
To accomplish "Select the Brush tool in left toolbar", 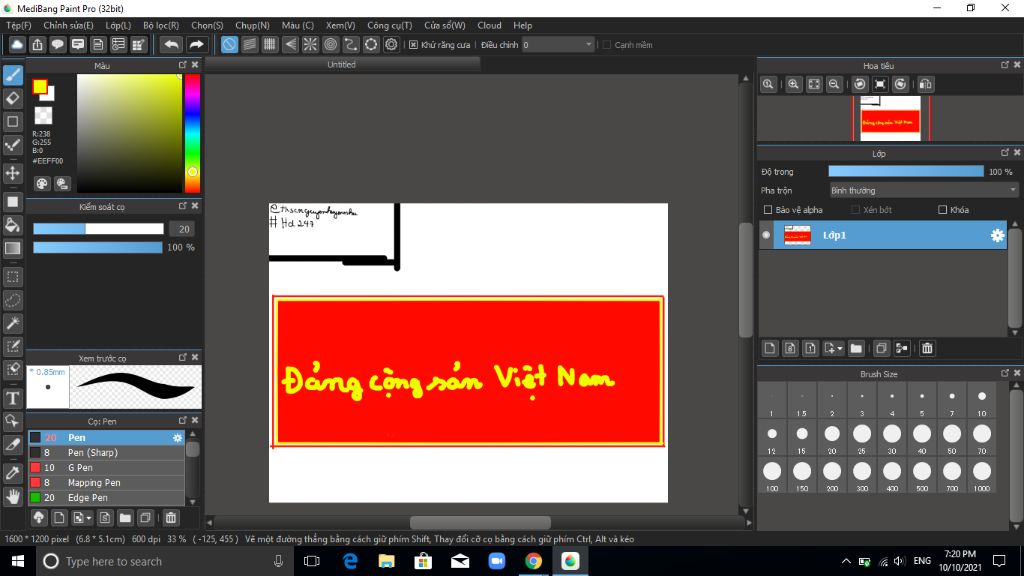I will (12, 75).
